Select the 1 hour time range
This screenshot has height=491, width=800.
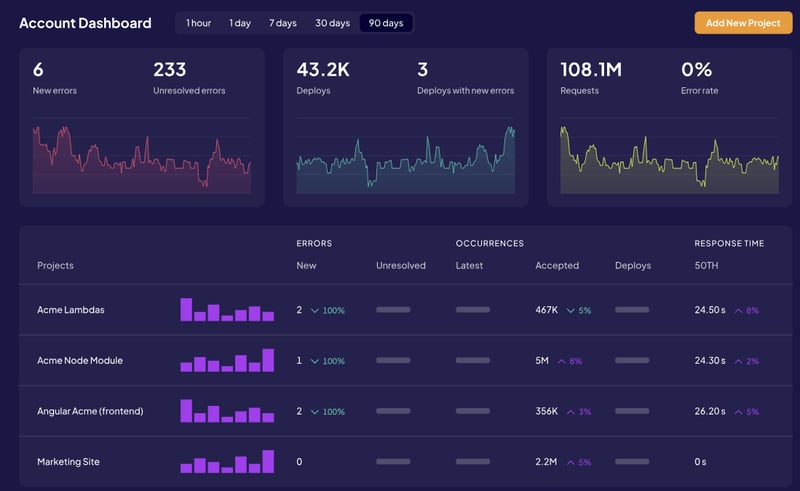(x=198, y=23)
